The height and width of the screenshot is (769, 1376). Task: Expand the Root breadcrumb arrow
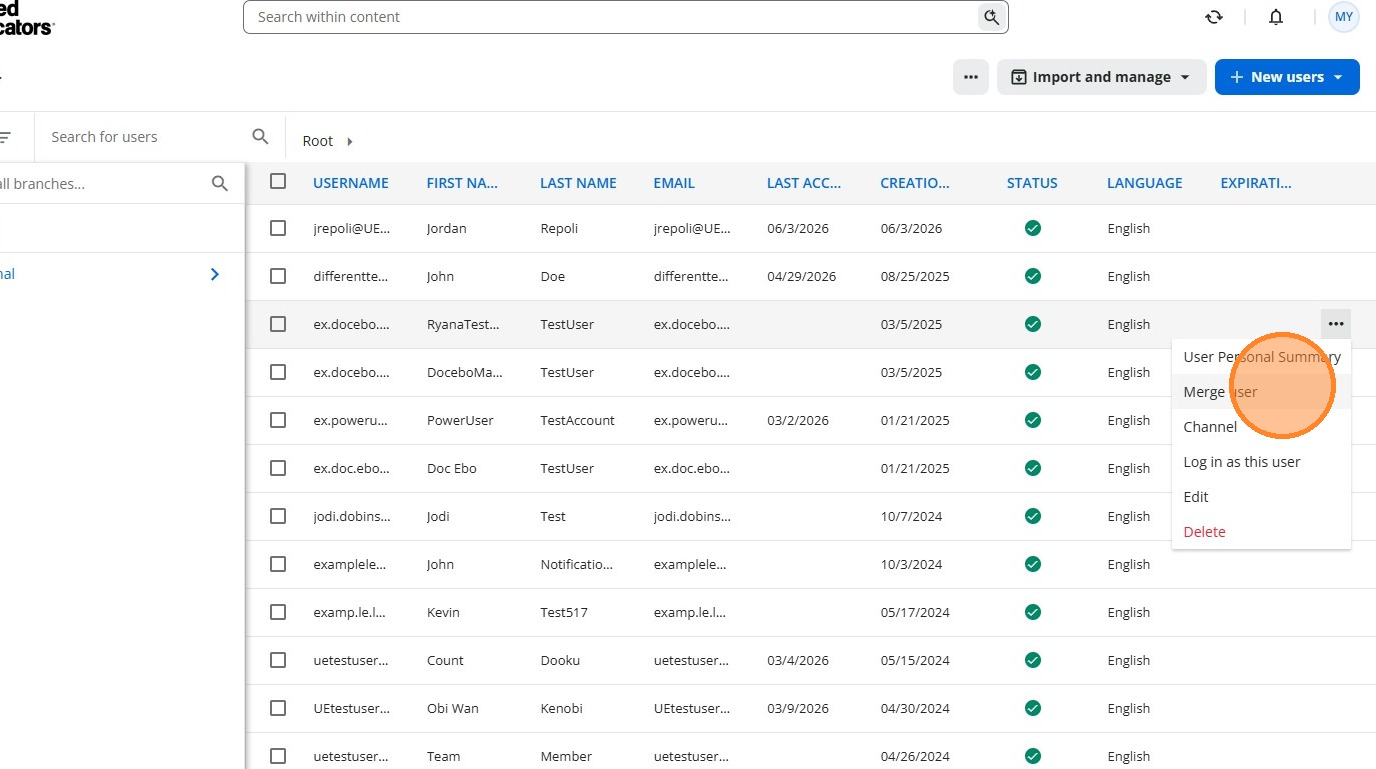point(350,141)
